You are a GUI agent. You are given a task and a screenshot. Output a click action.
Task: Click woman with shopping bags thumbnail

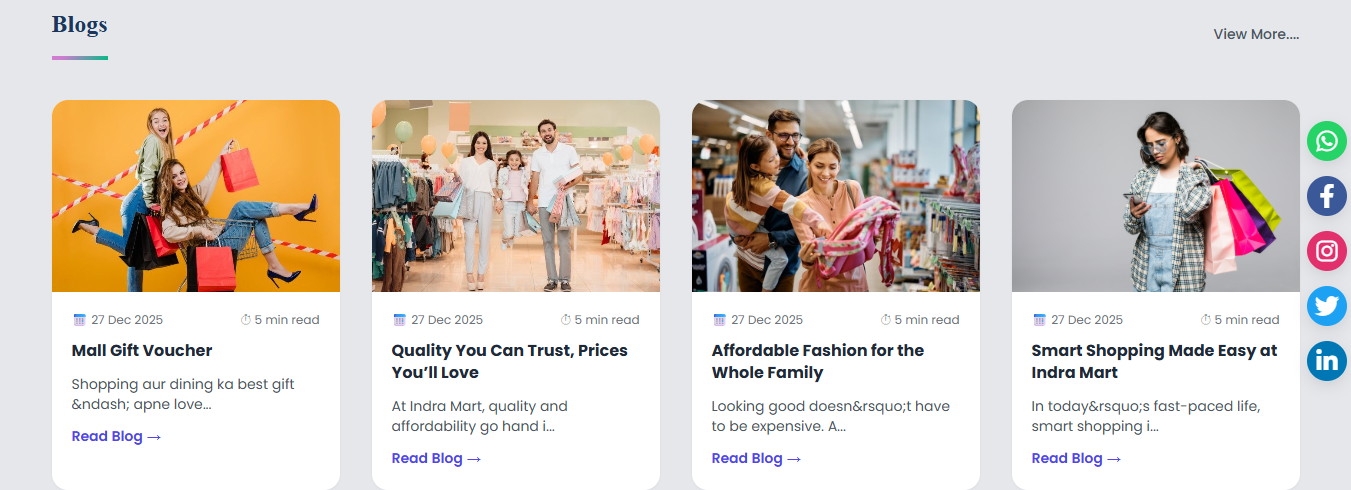point(1156,196)
